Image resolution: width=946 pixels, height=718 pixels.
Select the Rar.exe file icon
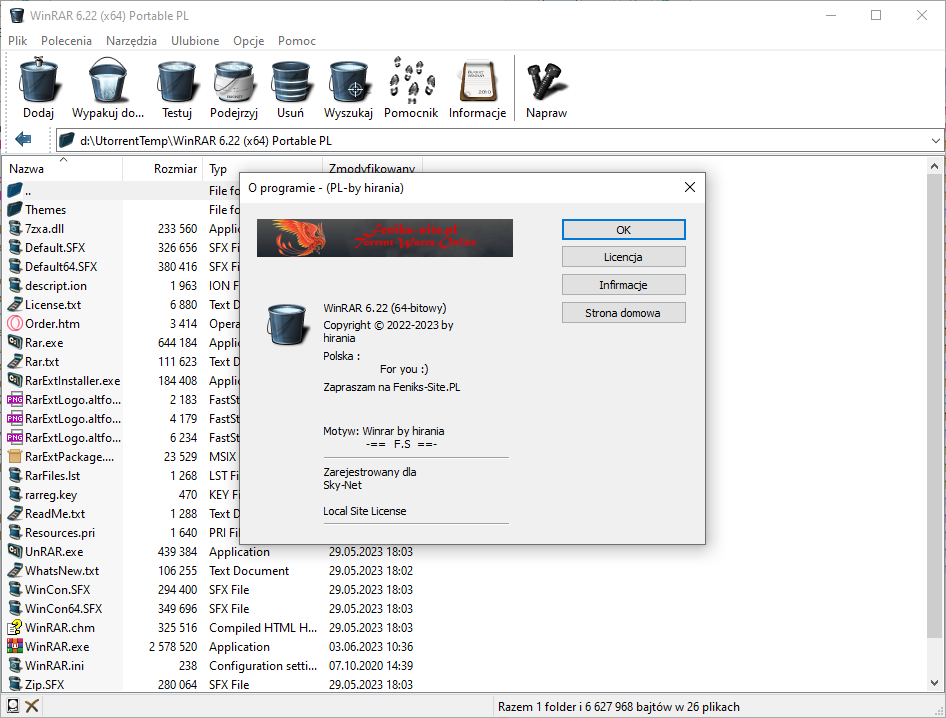tap(14, 342)
